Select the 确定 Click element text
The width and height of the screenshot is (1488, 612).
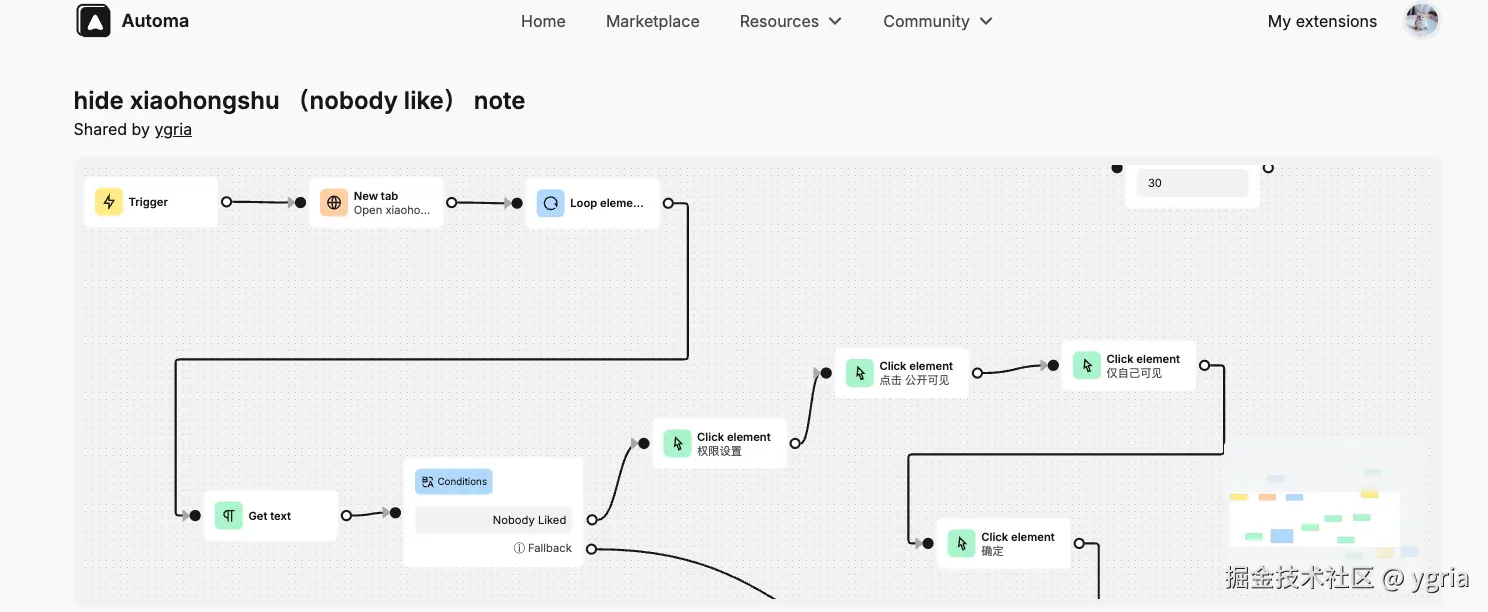(1018, 544)
